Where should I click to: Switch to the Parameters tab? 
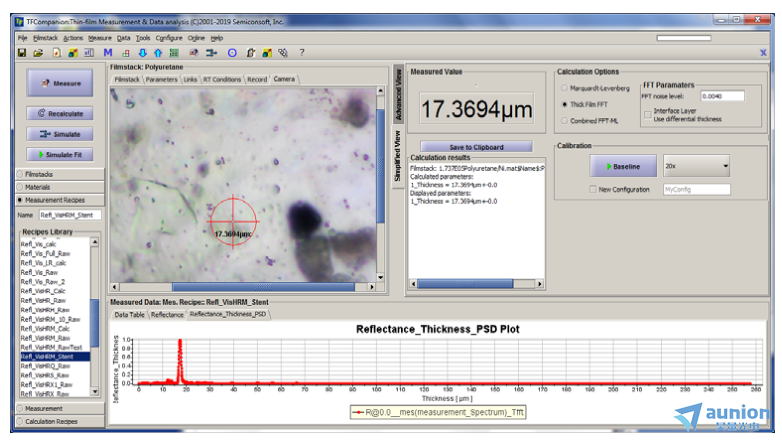coord(162,79)
